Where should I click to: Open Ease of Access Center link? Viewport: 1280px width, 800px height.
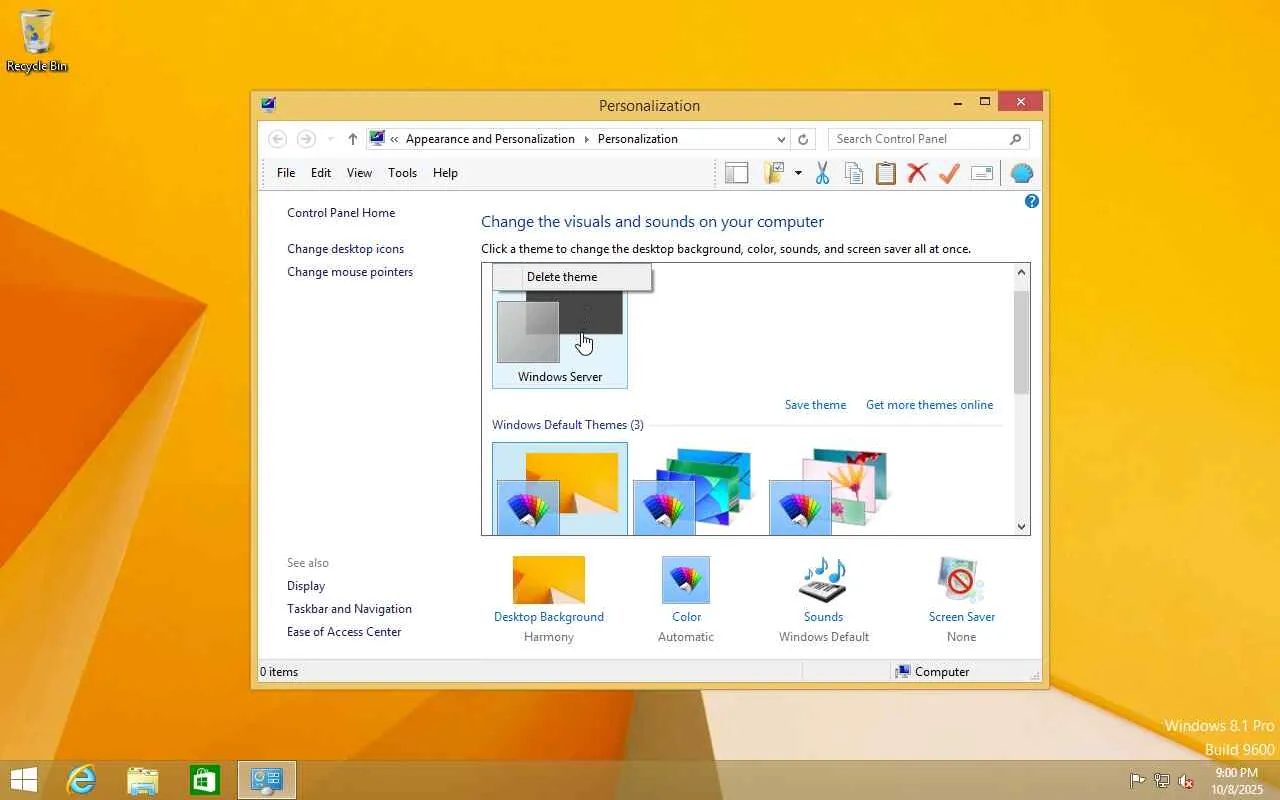click(x=344, y=632)
